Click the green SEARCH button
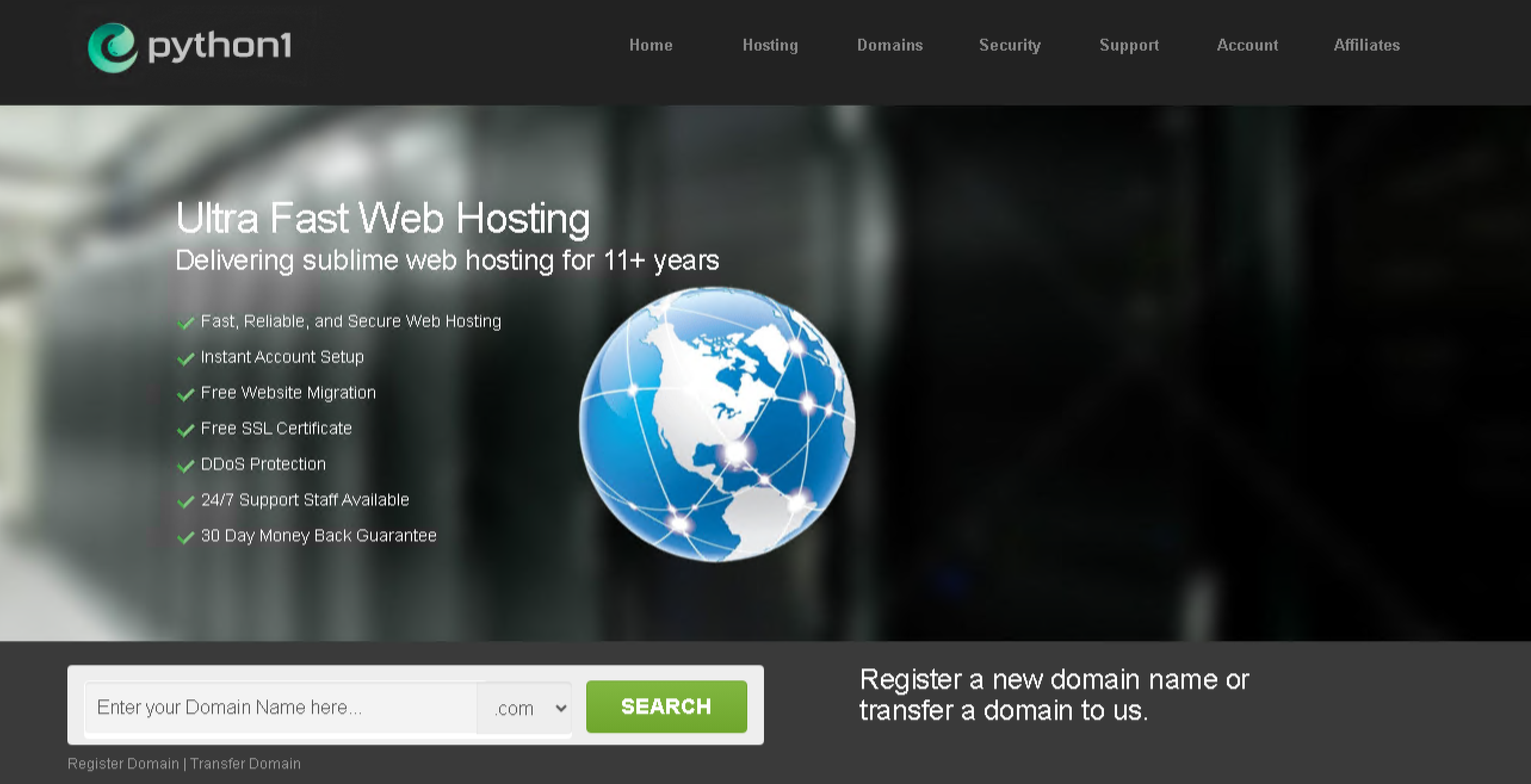Image resolution: width=1531 pixels, height=784 pixels. [x=666, y=706]
